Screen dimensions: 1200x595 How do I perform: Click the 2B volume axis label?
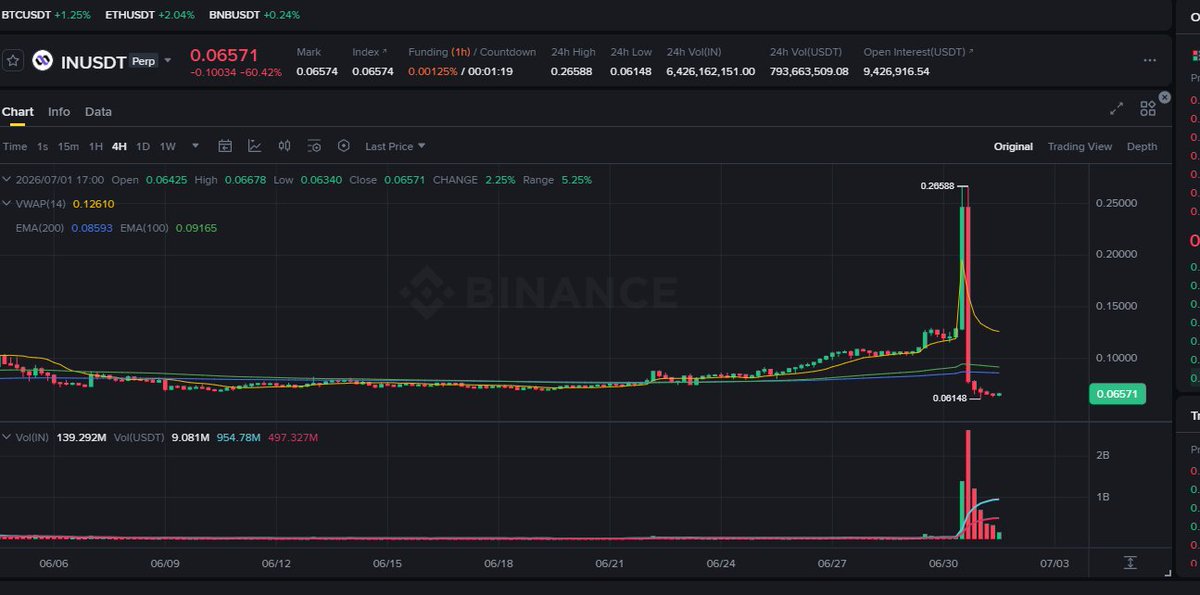1103,455
